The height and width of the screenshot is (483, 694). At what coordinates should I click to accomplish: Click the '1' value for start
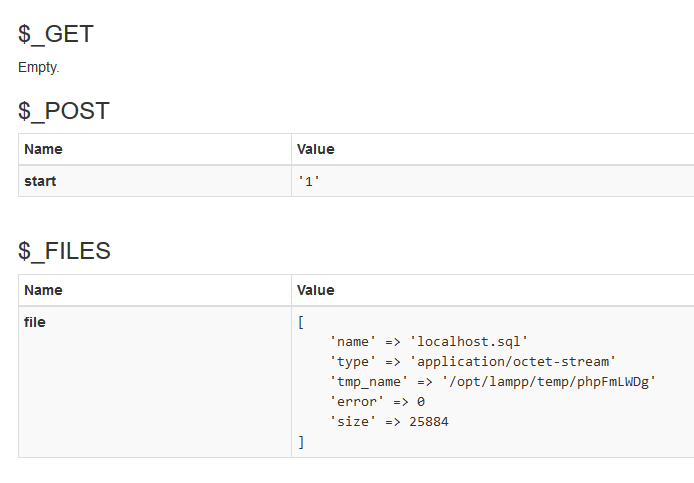pyautogui.click(x=309, y=182)
